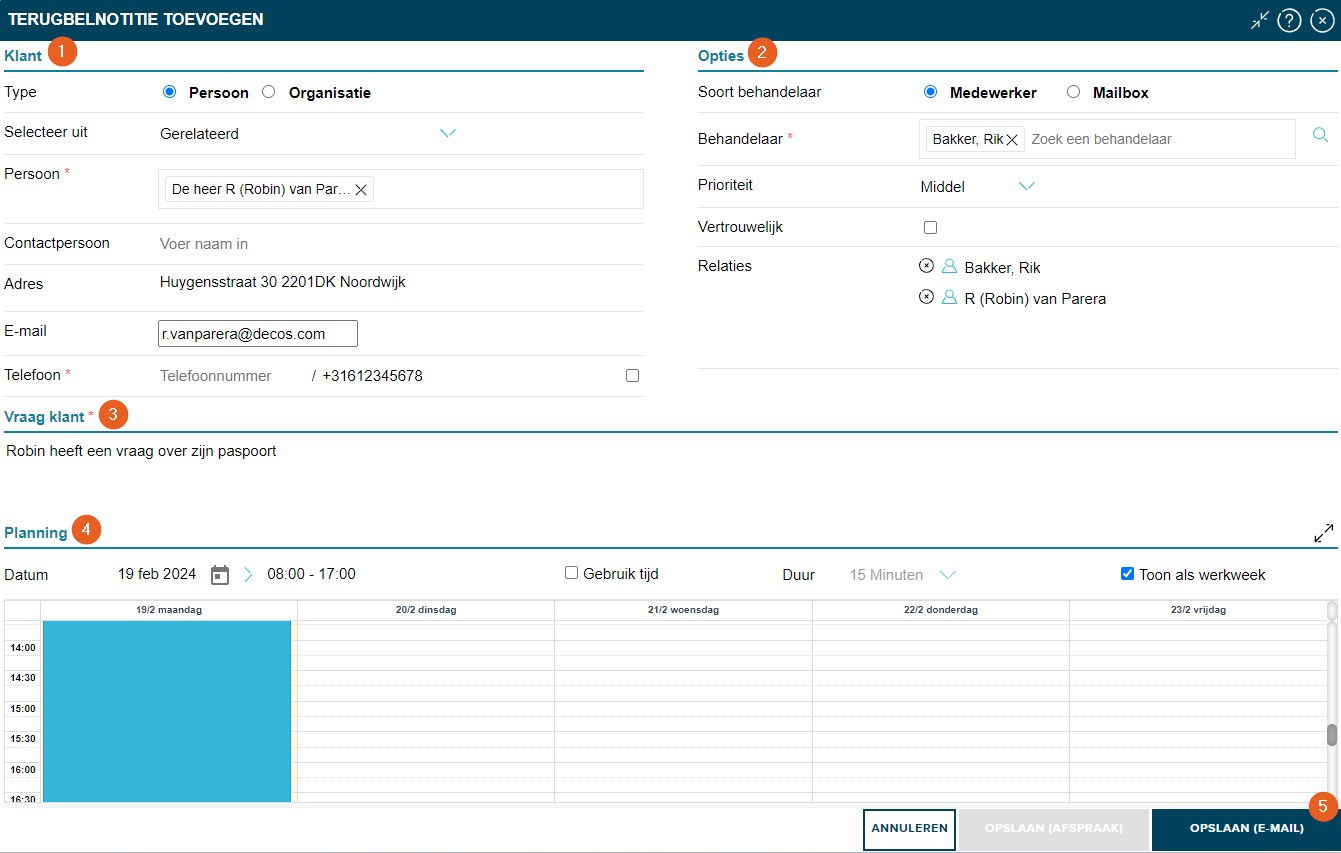
Task: Click address Huygensstraat 30 2201DK Noordwijk
Action: [283, 282]
